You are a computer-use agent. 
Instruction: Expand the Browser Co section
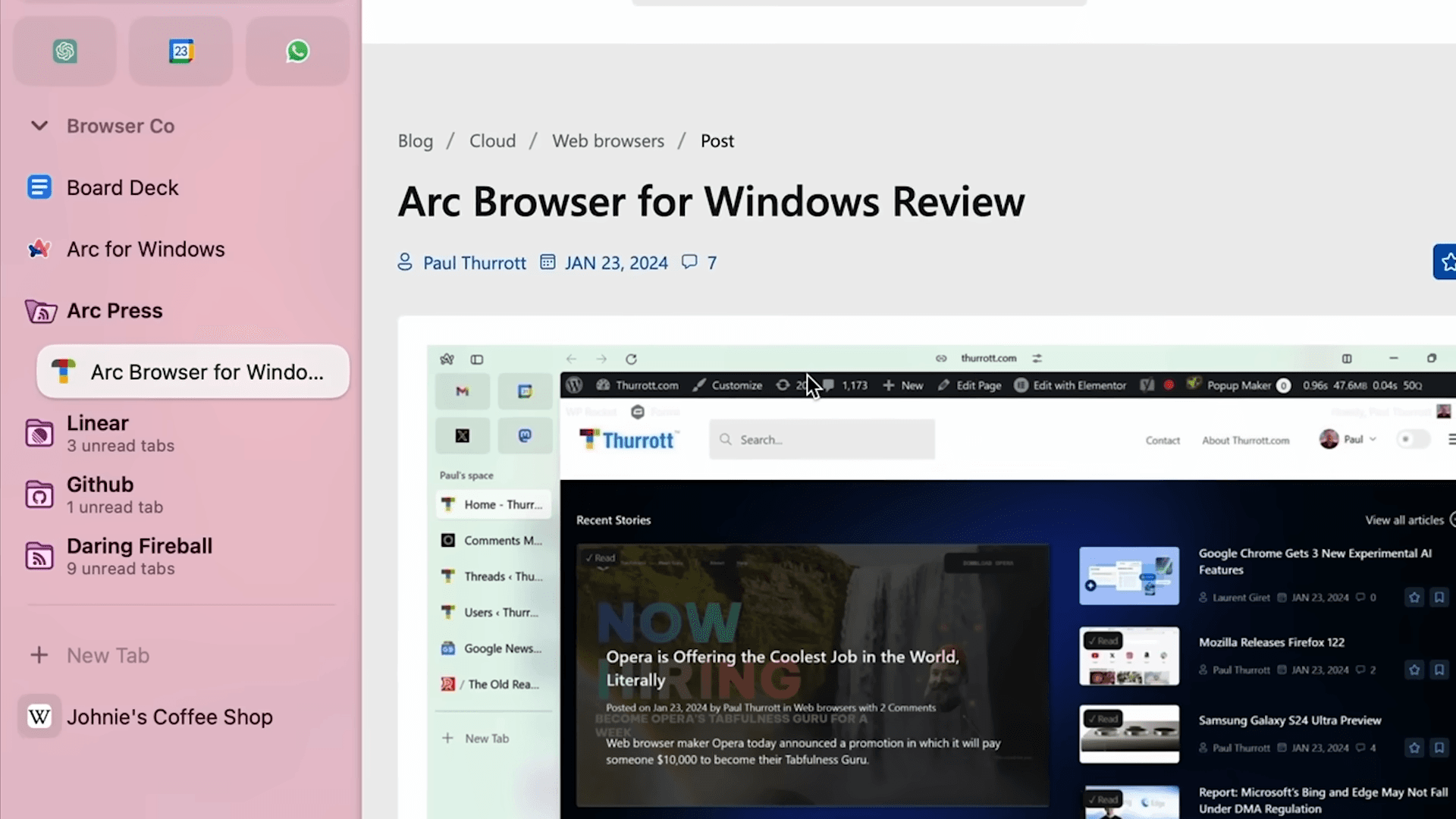pos(38,126)
